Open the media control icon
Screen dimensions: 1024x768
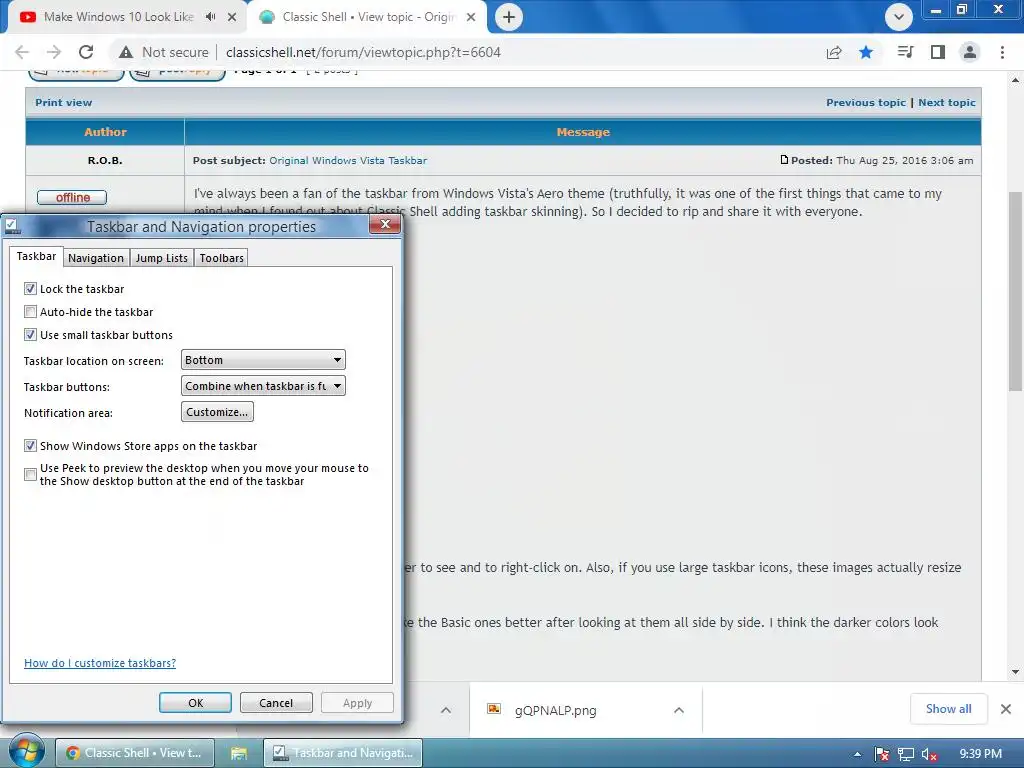[905, 52]
